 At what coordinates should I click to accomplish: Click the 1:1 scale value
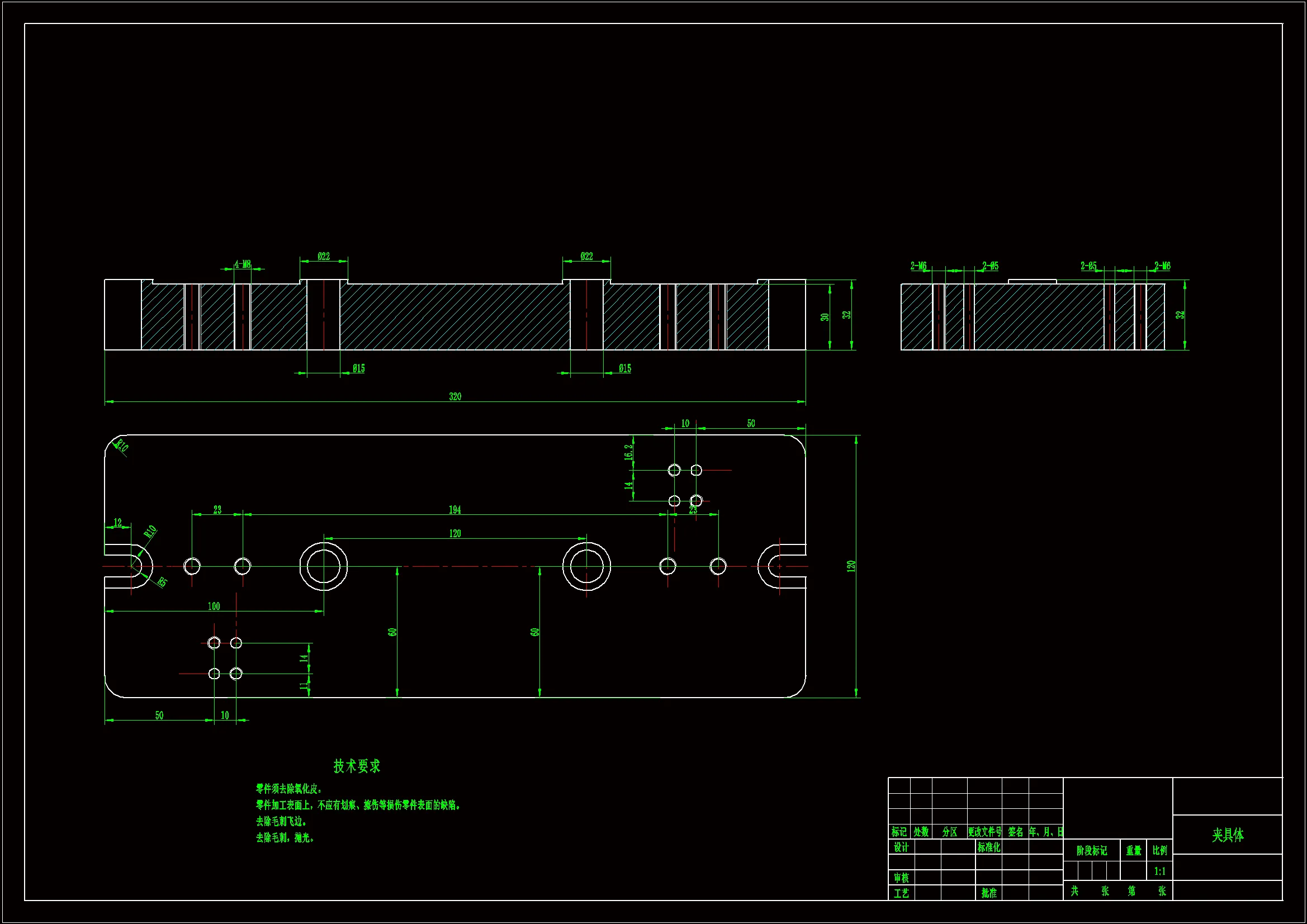(1159, 871)
